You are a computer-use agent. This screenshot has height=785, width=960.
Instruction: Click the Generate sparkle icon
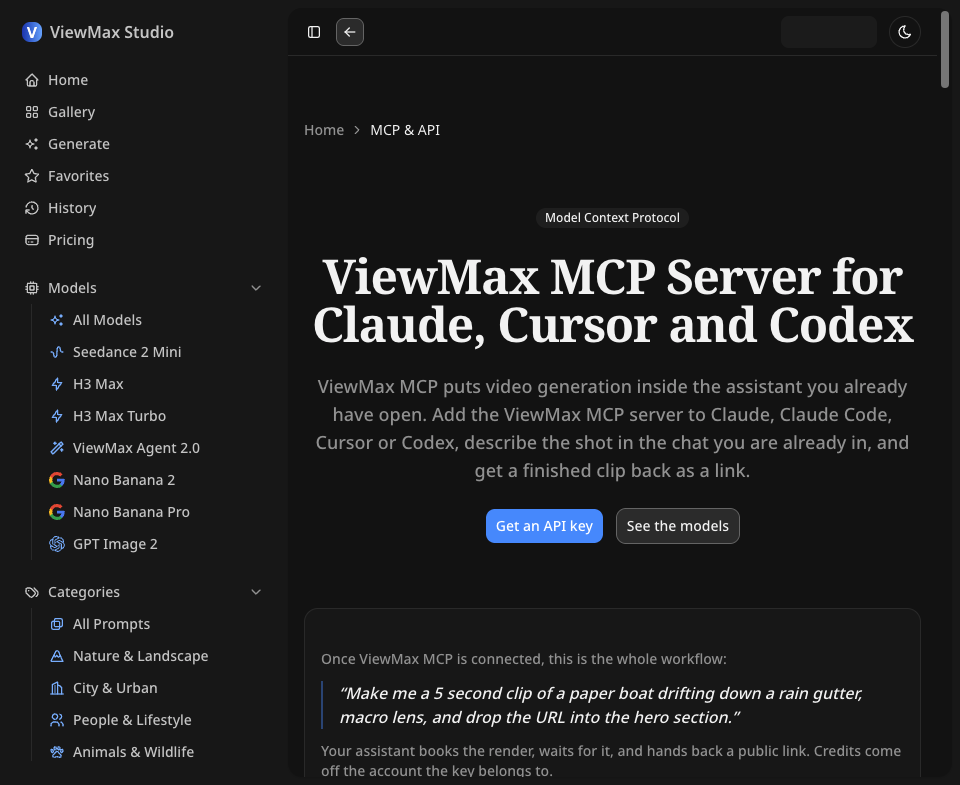tap(32, 144)
